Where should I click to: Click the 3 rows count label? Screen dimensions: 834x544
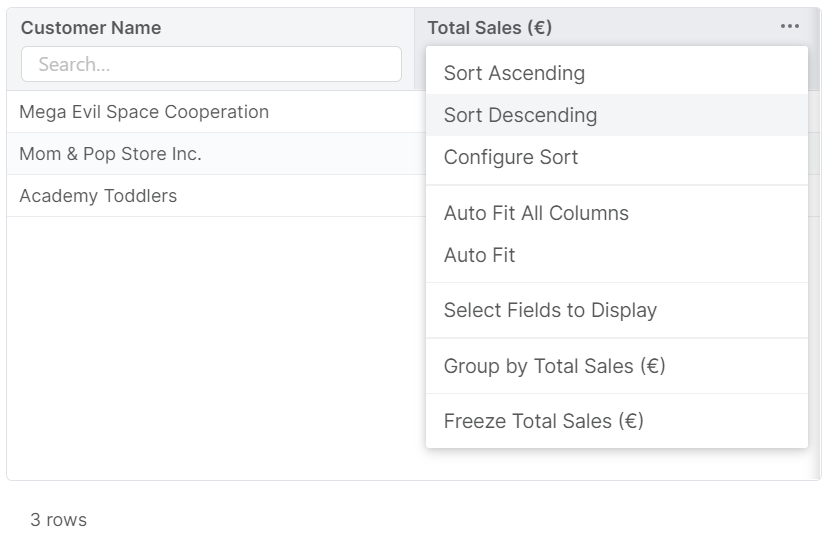[58, 520]
